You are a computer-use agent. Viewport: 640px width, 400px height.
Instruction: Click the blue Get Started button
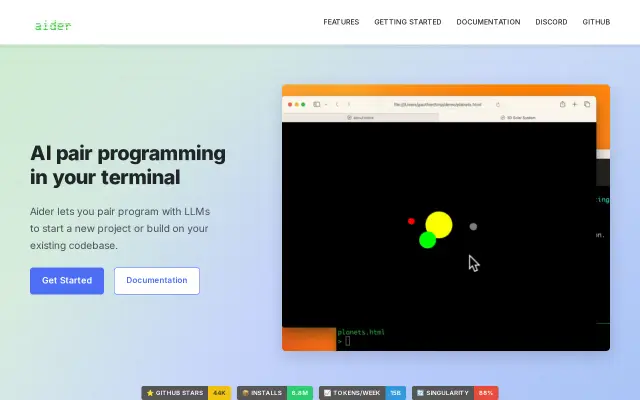[x=67, y=281]
